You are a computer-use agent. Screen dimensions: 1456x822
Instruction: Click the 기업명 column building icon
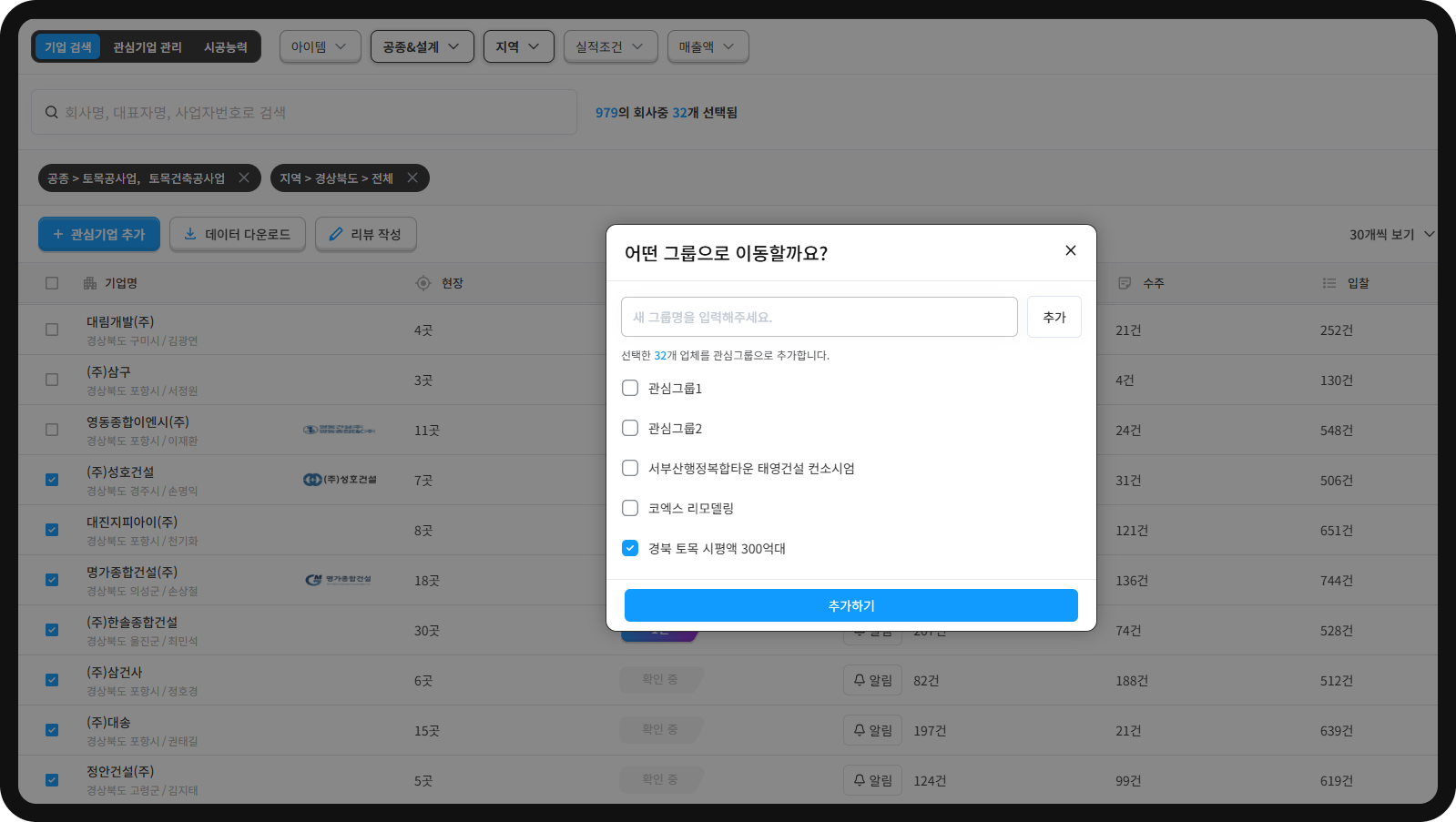tap(90, 283)
